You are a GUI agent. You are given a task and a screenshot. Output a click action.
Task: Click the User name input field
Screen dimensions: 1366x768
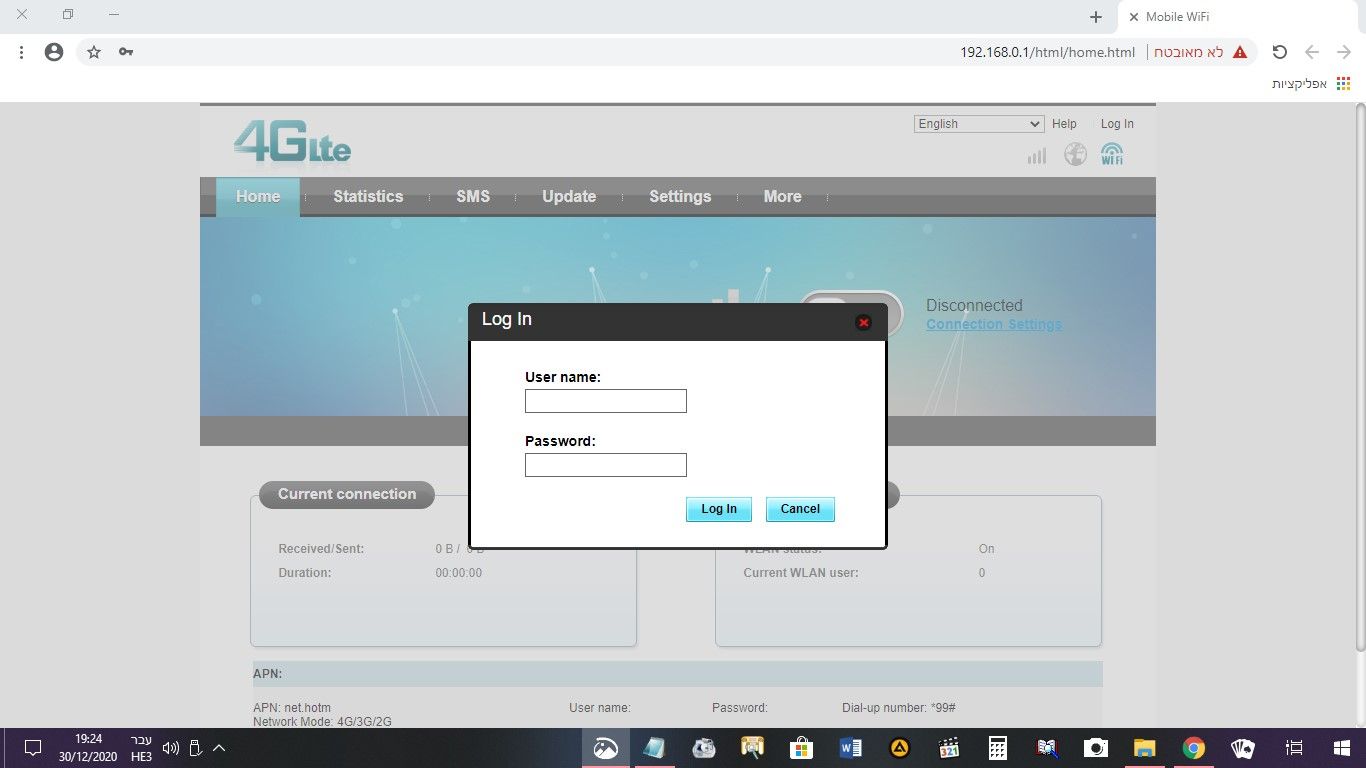click(606, 401)
